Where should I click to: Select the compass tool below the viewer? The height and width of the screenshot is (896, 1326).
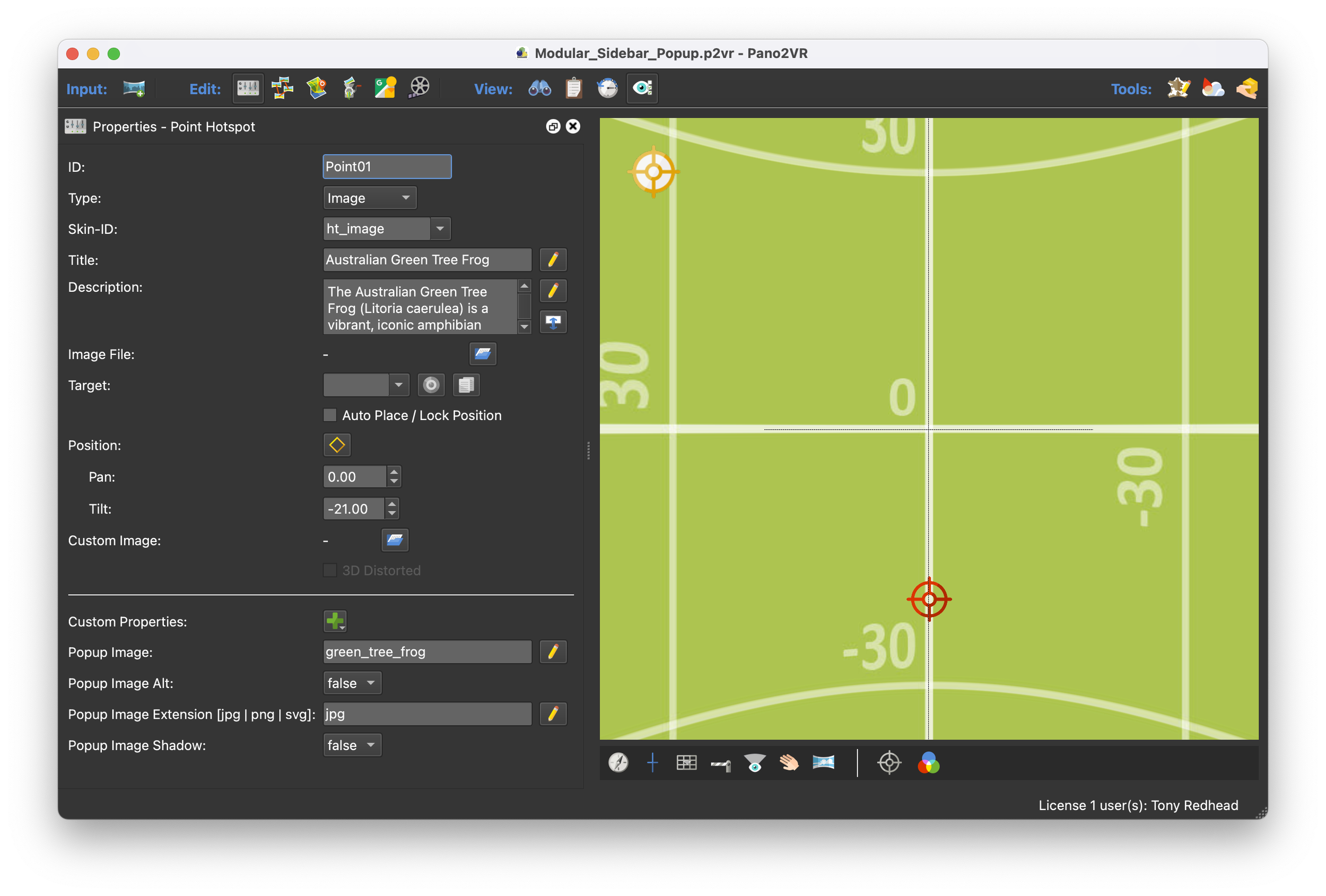pos(618,762)
